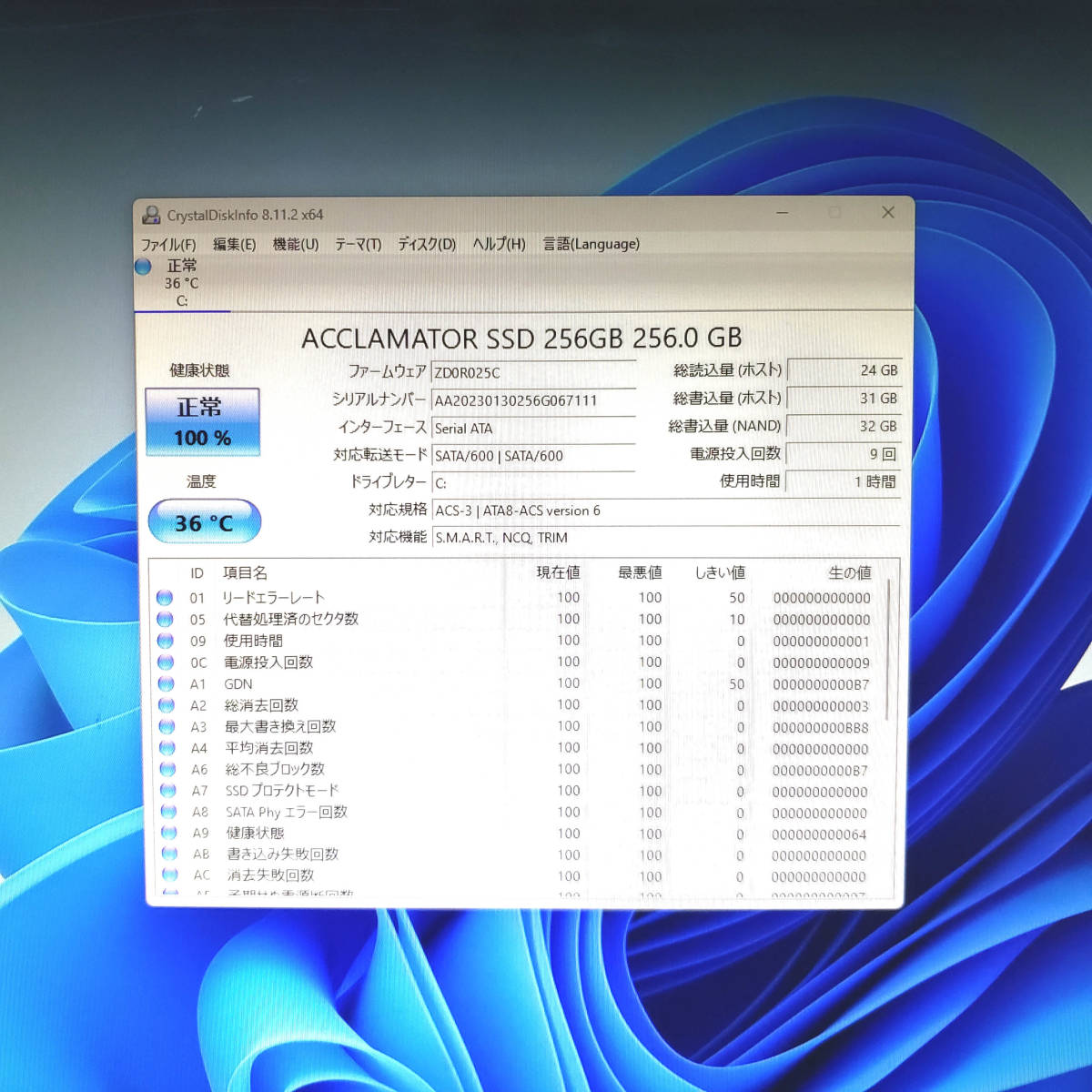Screen dimensions: 1092x1092
Task: Click the 正常 100% health status button
Action: [x=203, y=422]
